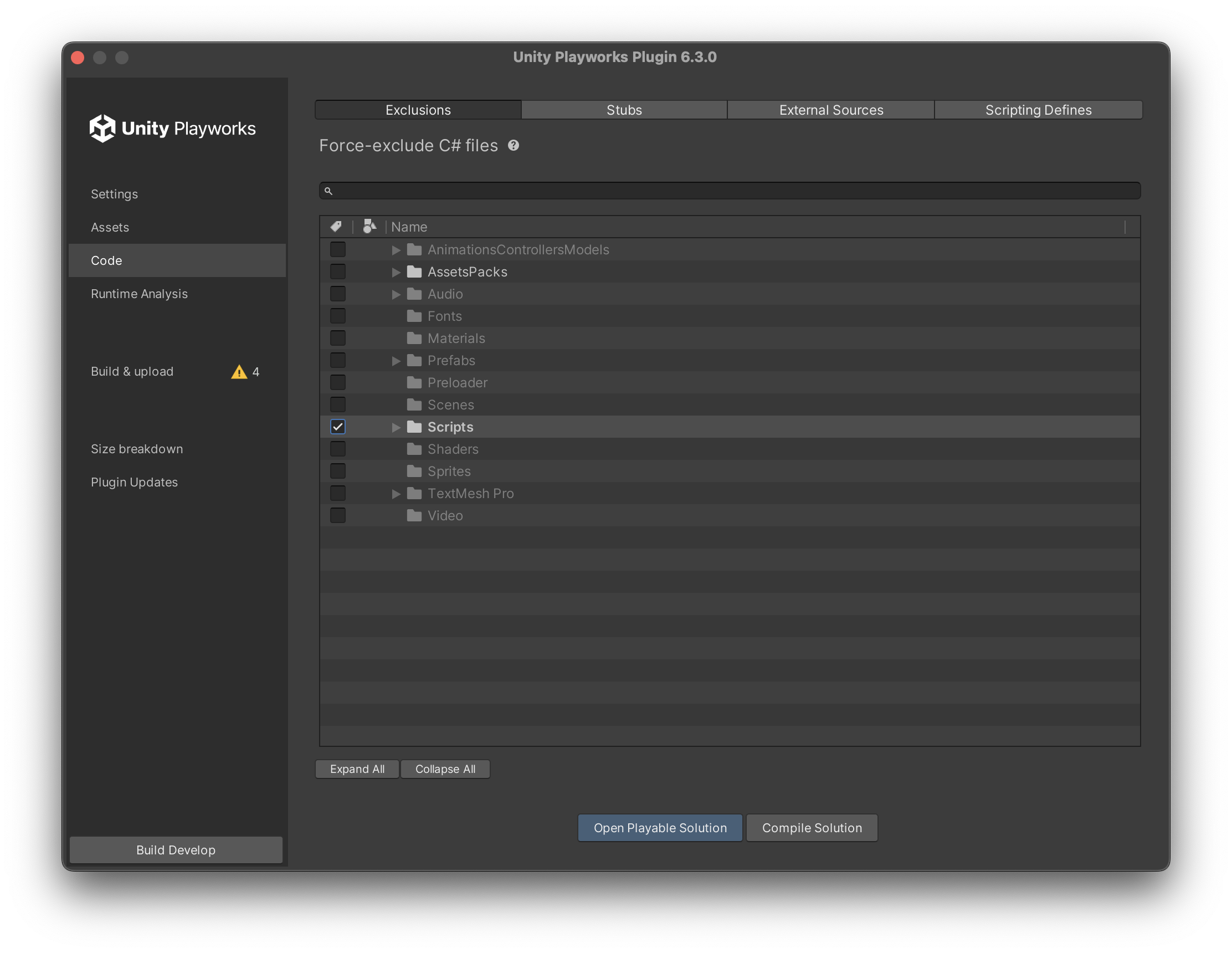
Task: Expand the AssetsPacks folder arrow
Action: pos(396,273)
